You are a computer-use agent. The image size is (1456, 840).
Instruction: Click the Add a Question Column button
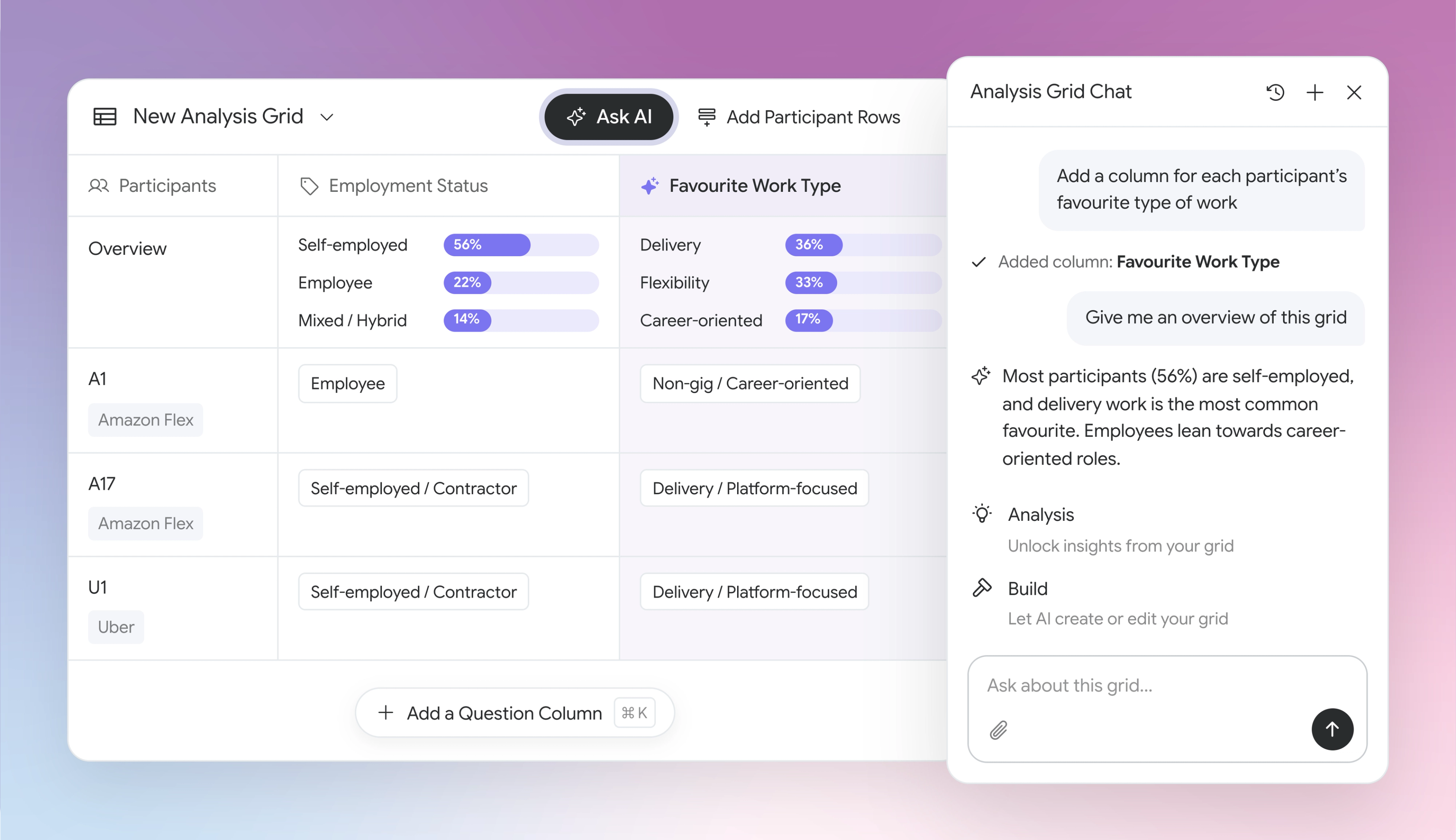point(515,713)
